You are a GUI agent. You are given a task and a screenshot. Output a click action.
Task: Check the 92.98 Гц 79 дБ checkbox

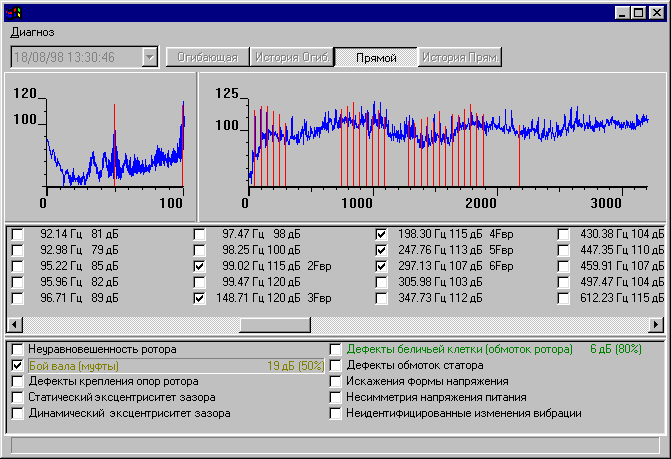tap(18, 250)
